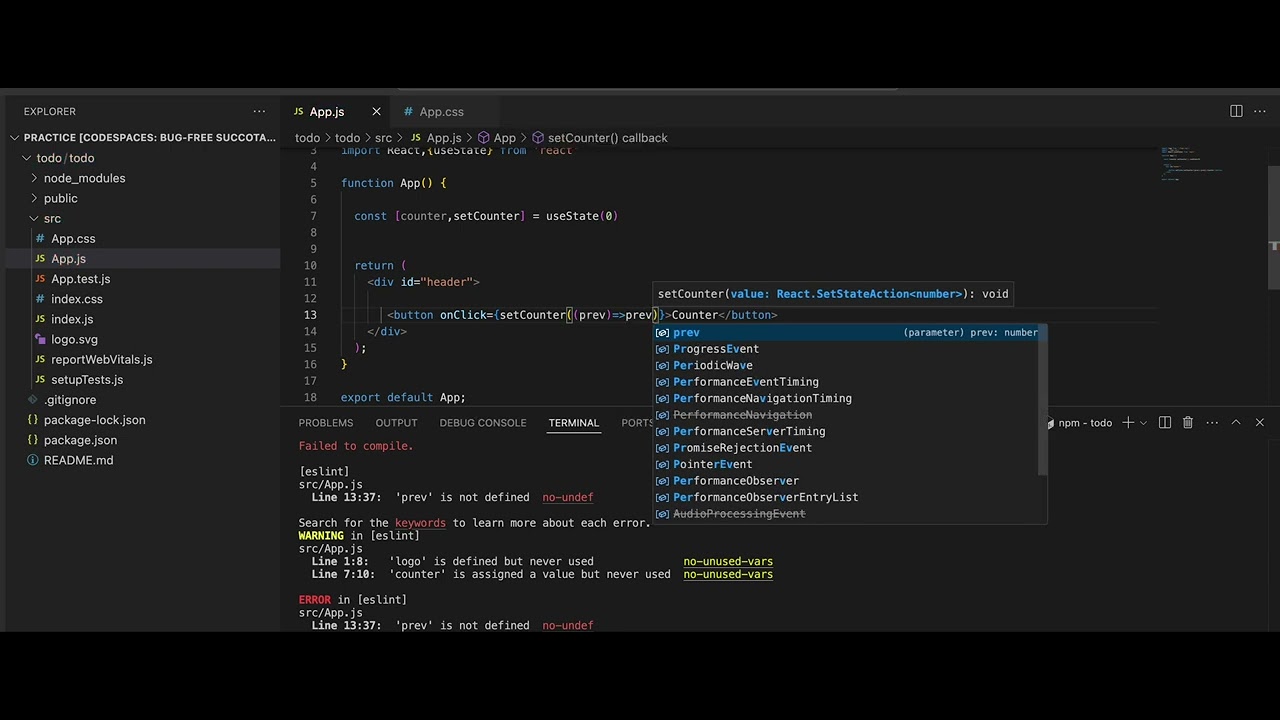The width and height of the screenshot is (1280, 720).
Task: Click the autocomplete list scrollbar
Action: point(1043,400)
